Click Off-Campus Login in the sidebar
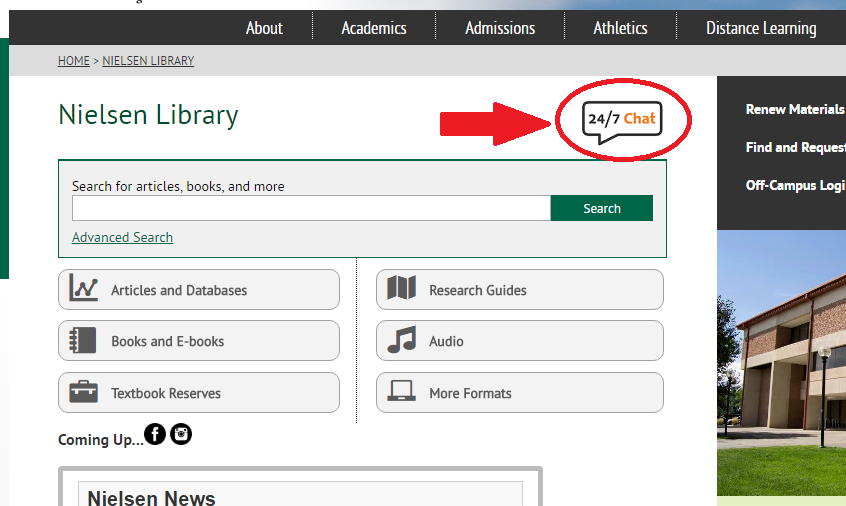The width and height of the screenshot is (846, 506). [796, 186]
